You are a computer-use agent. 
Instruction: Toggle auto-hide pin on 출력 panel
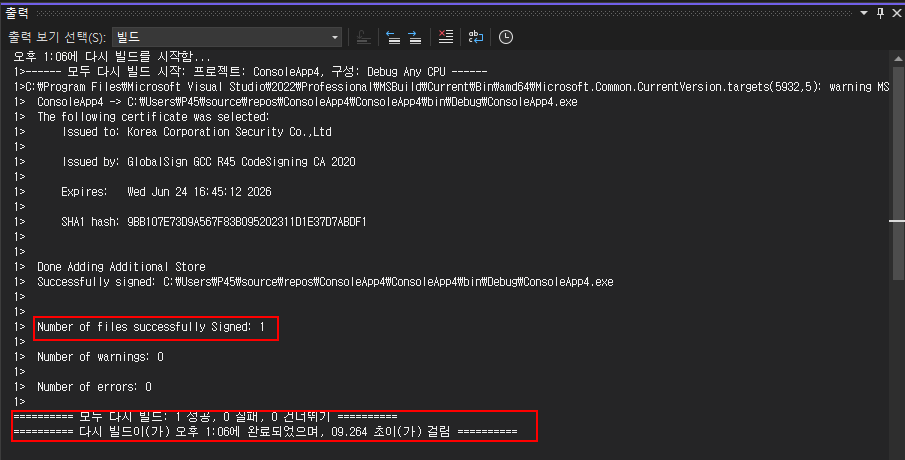[x=880, y=12]
